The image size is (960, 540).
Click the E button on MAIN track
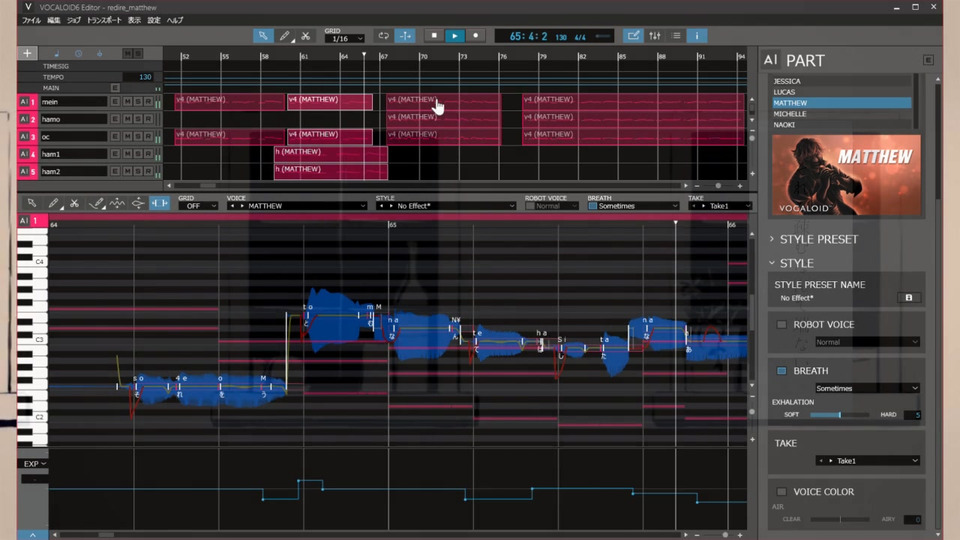pyautogui.click(x=115, y=88)
